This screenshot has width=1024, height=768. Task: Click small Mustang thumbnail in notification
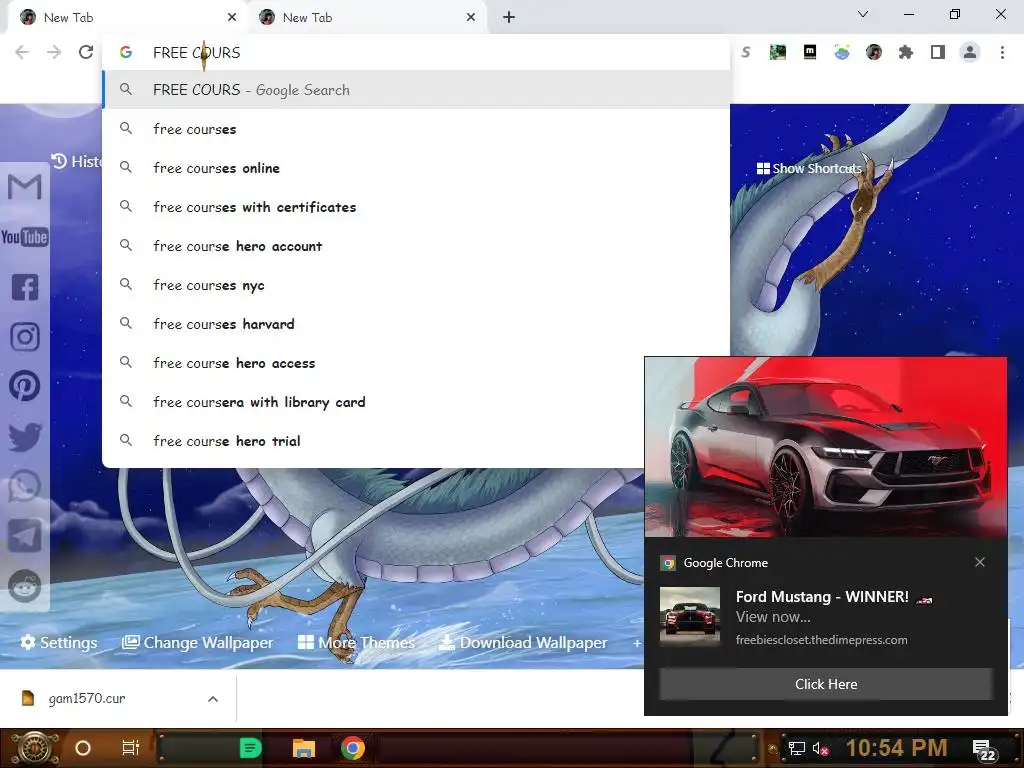[x=690, y=616]
